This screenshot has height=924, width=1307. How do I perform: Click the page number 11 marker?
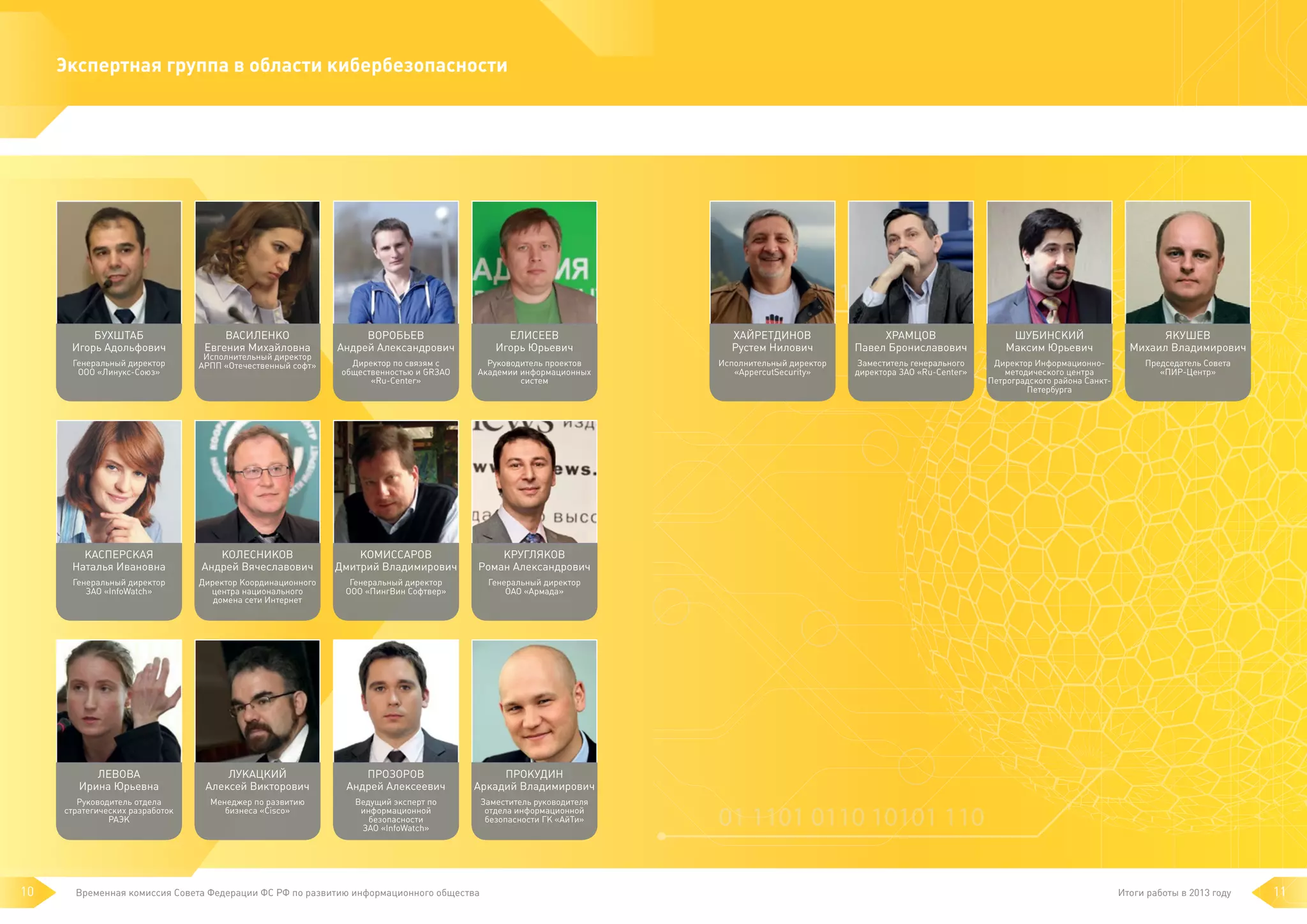1280,892
